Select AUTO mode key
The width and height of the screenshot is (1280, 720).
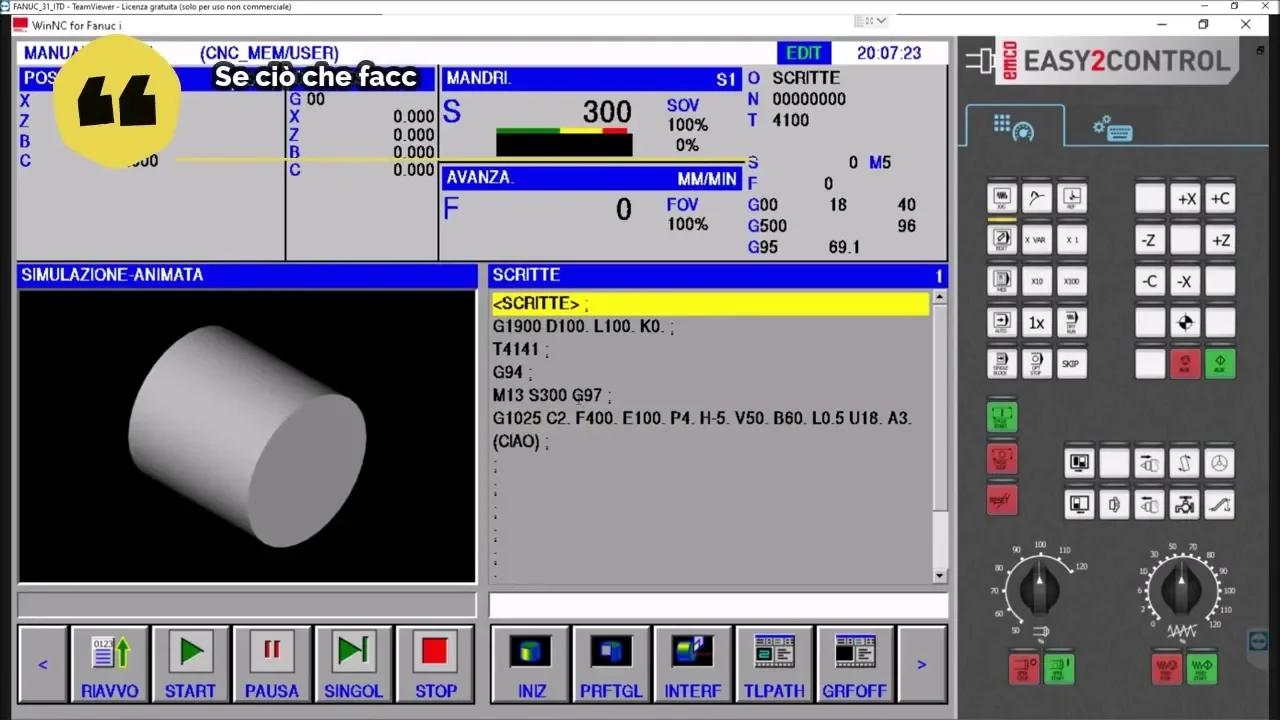(1001, 323)
